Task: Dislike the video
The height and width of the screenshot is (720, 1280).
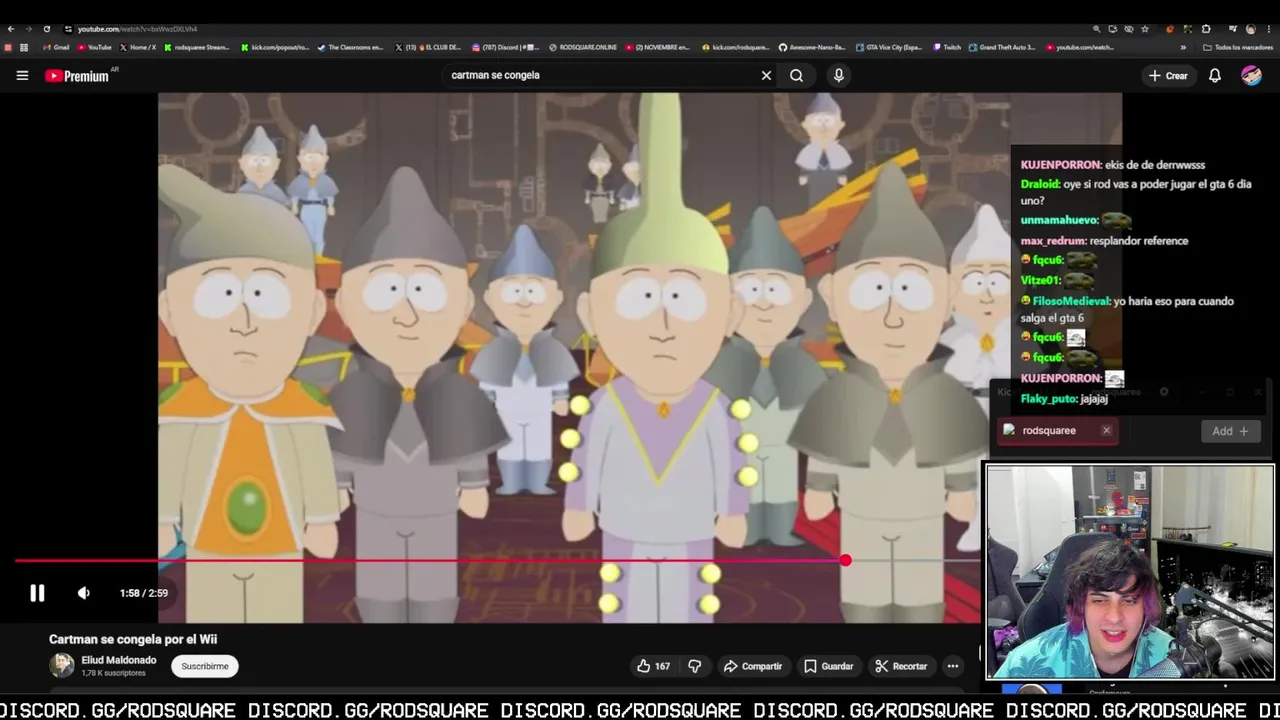Action: pos(695,666)
